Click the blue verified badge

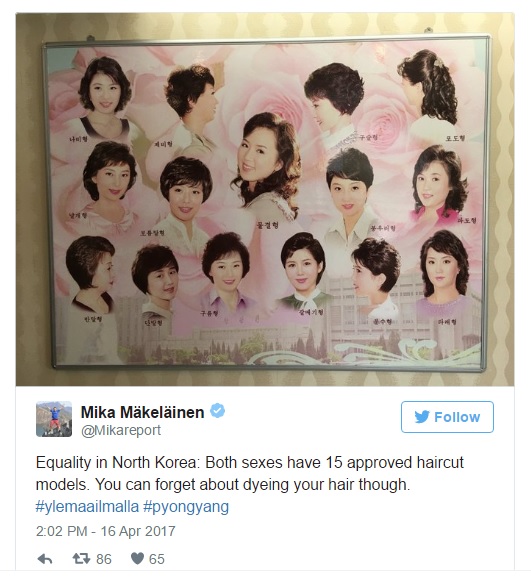point(217,411)
